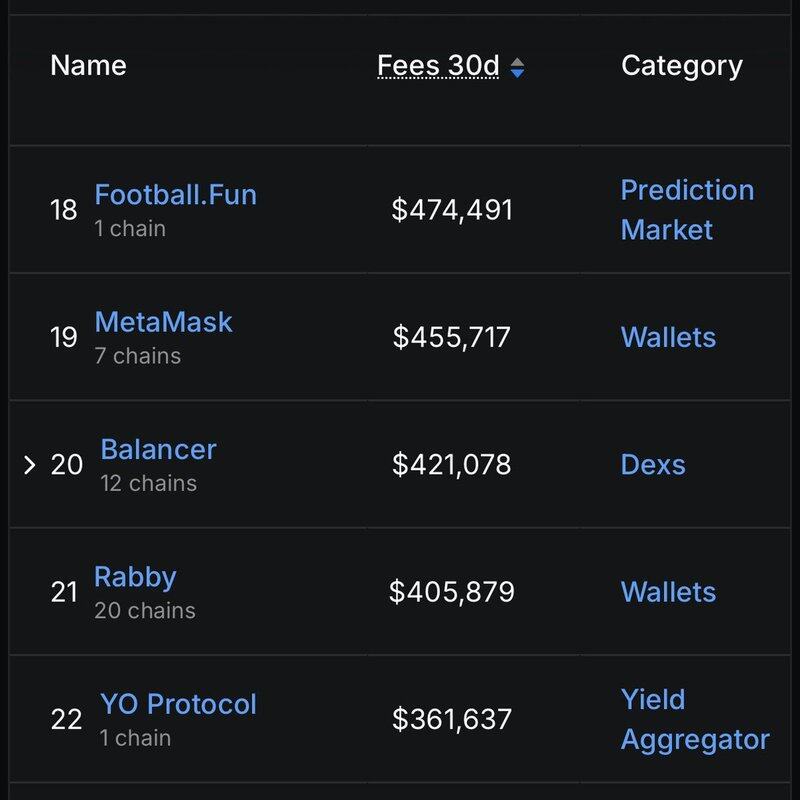
Task: Click the Category column header
Action: 681,66
